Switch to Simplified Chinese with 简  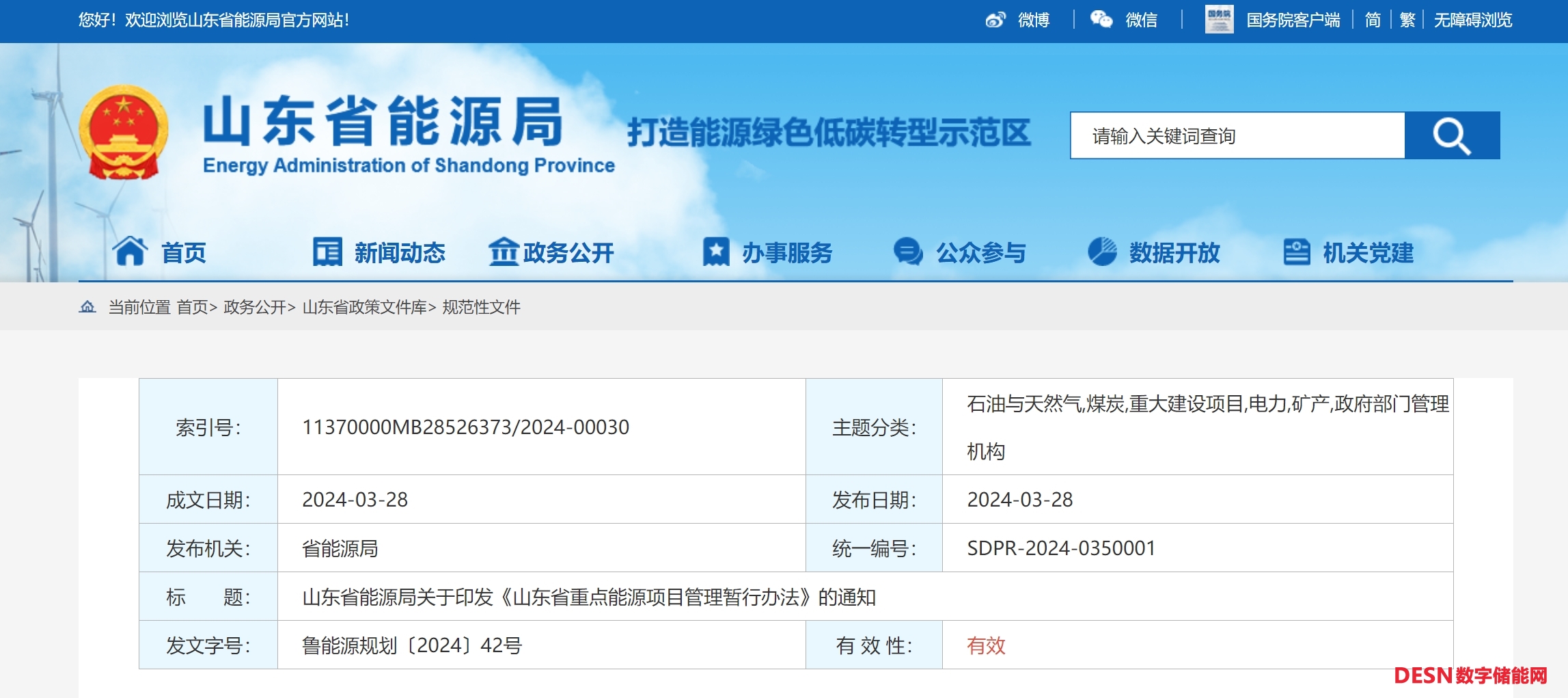click(1373, 20)
